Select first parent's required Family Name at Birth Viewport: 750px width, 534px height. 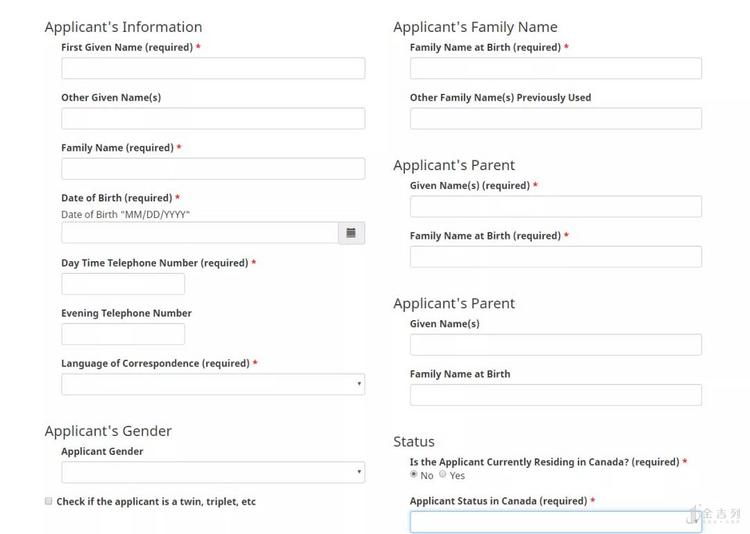(x=555, y=256)
